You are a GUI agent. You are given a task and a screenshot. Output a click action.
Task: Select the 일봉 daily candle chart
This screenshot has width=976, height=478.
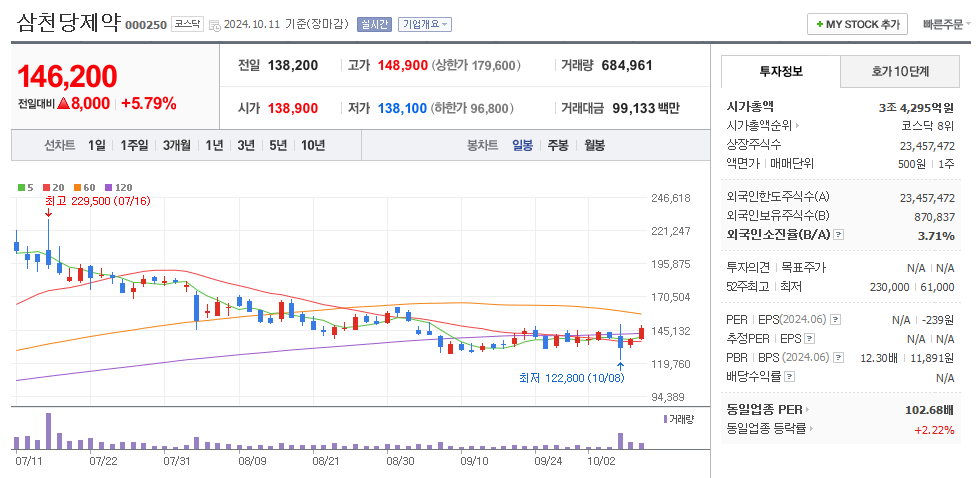[522, 146]
